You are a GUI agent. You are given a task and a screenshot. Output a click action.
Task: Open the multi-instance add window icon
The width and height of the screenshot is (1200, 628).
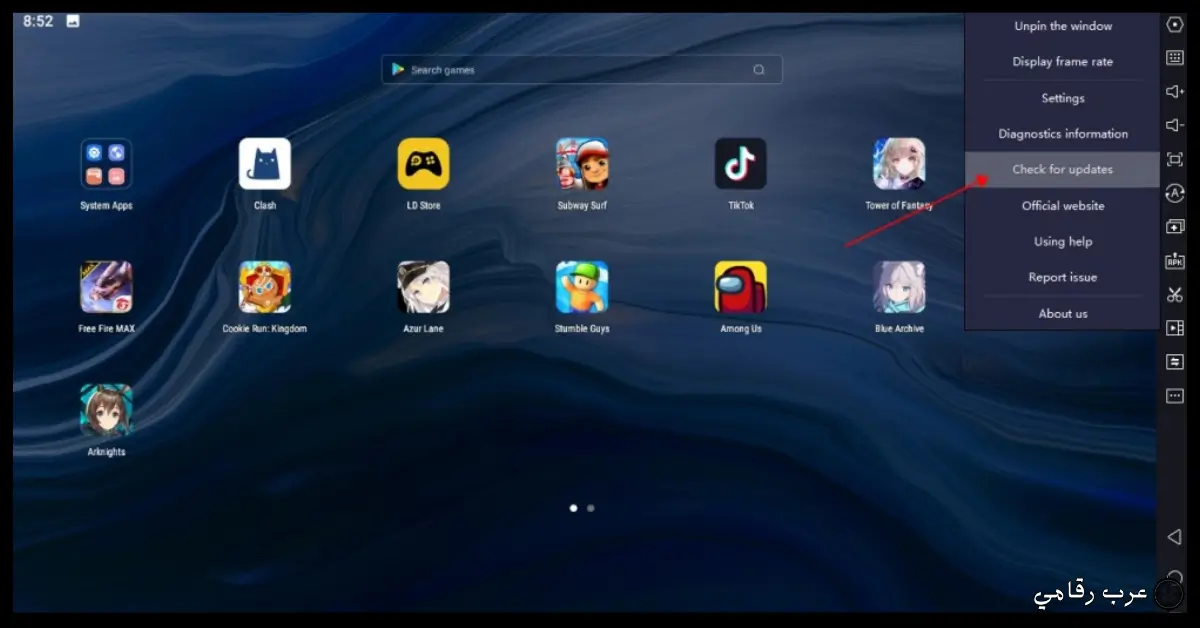click(x=1175, y=227)
